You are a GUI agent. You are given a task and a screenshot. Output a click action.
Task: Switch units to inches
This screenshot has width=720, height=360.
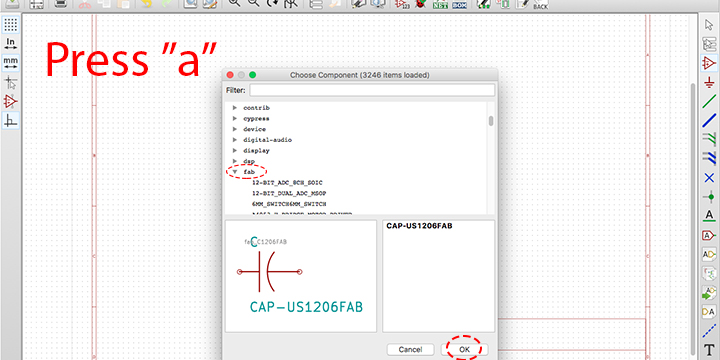(x=11, y=44)
